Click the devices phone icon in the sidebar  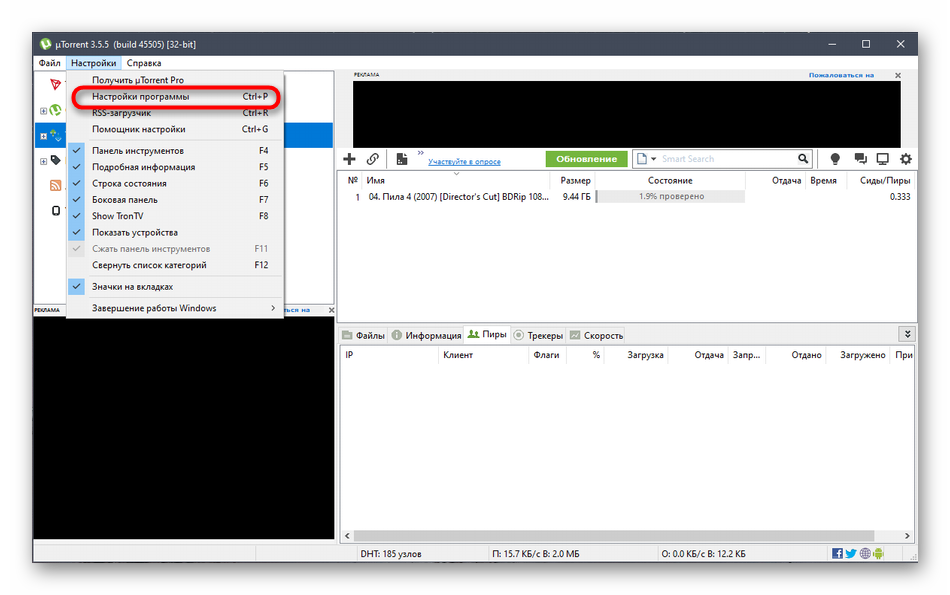(56, 210)
